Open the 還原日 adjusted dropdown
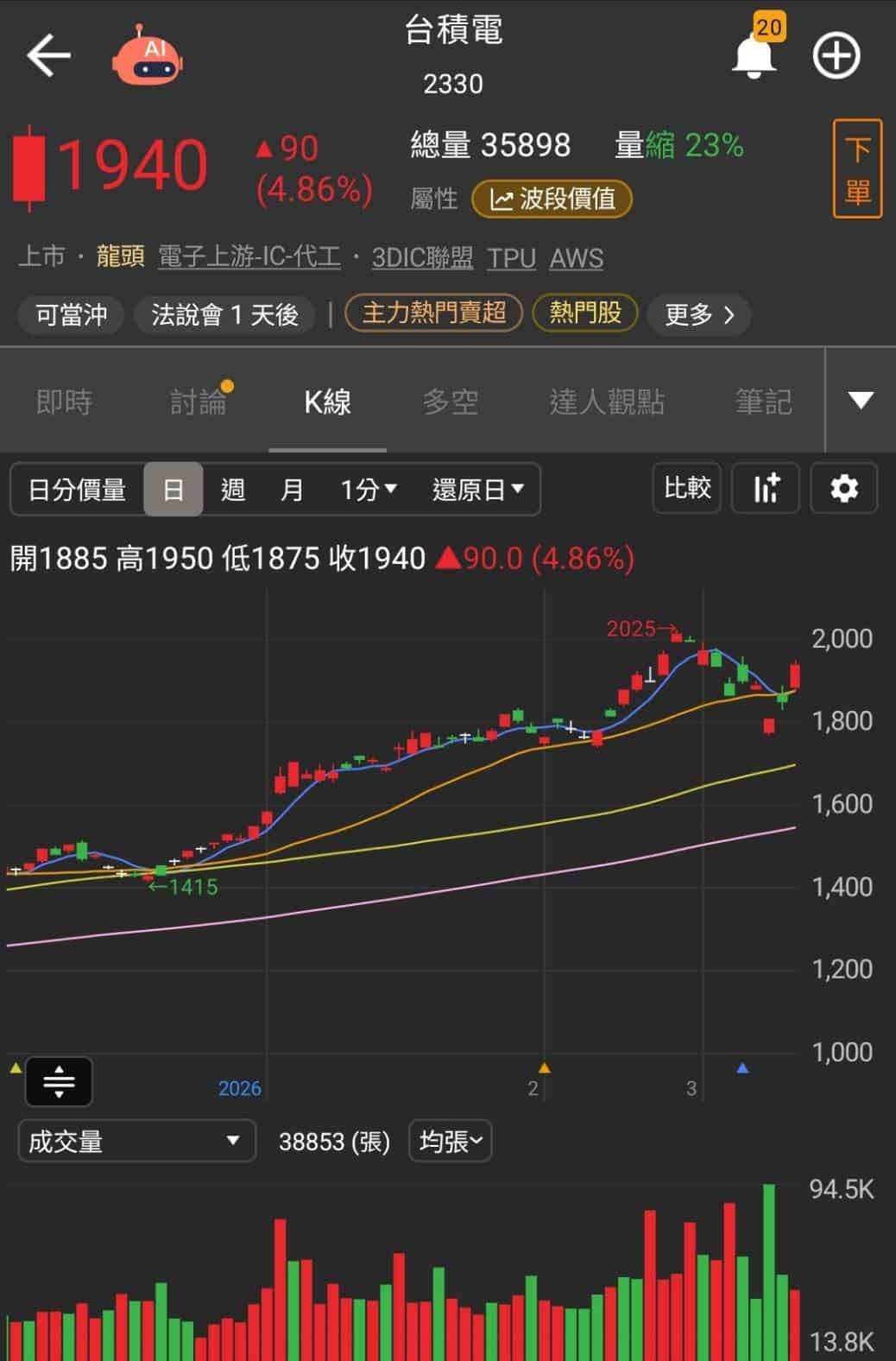Screen dimensions: 896x1361 478,490
